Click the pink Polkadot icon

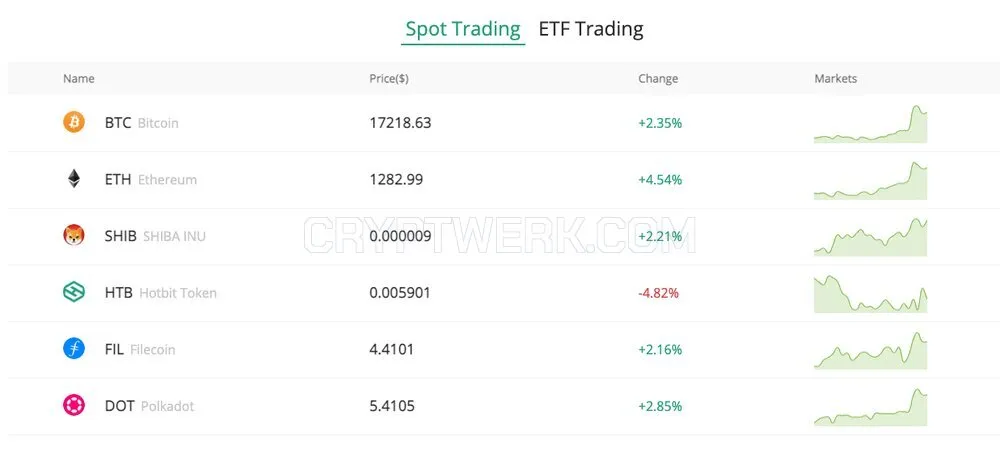coord(73,406)
